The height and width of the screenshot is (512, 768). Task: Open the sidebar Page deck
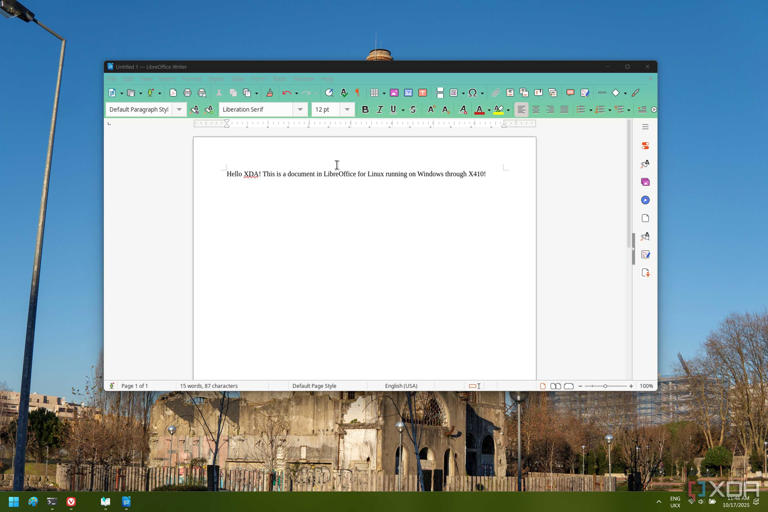point(645,218)
